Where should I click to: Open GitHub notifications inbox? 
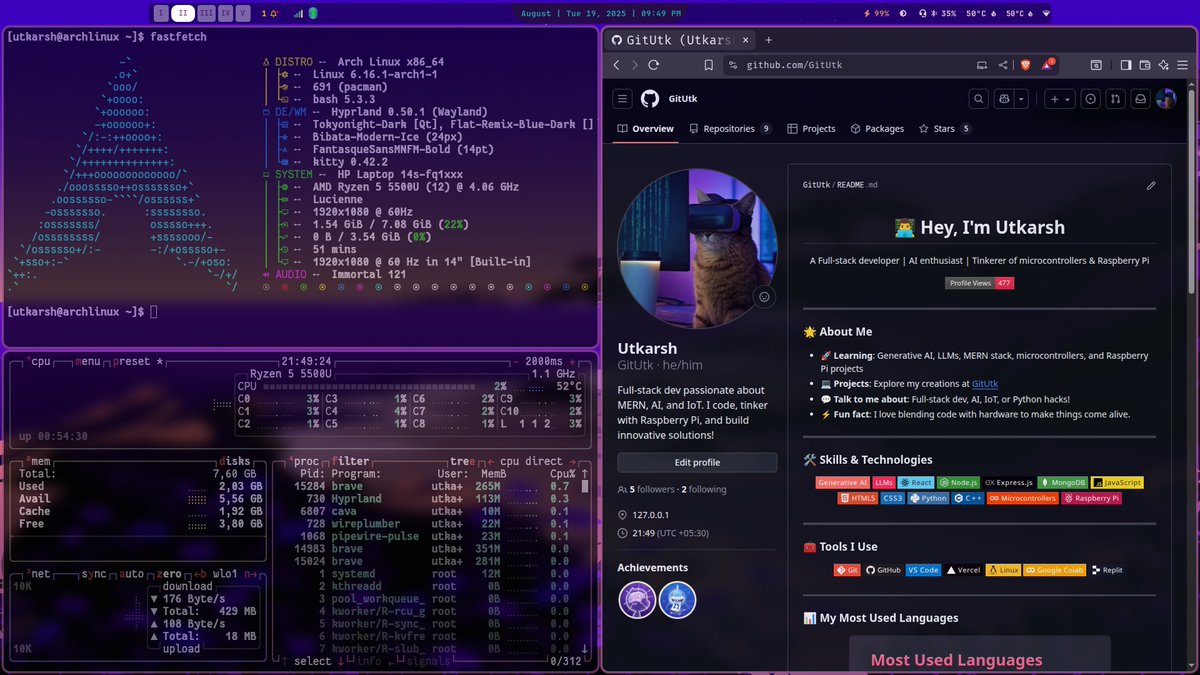(1140, 99)
